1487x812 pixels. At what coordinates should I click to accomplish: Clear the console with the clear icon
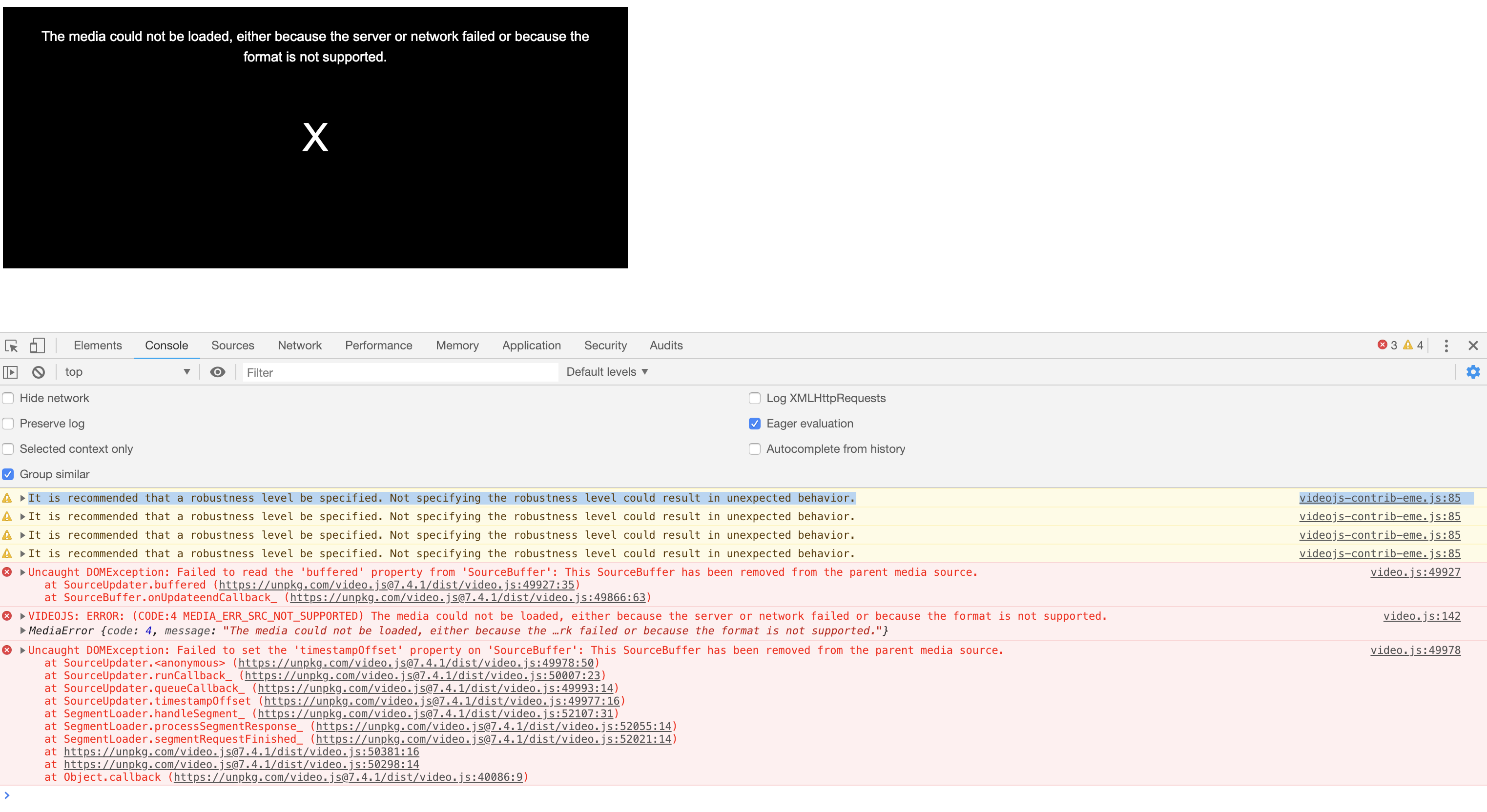tap(38, 372)
